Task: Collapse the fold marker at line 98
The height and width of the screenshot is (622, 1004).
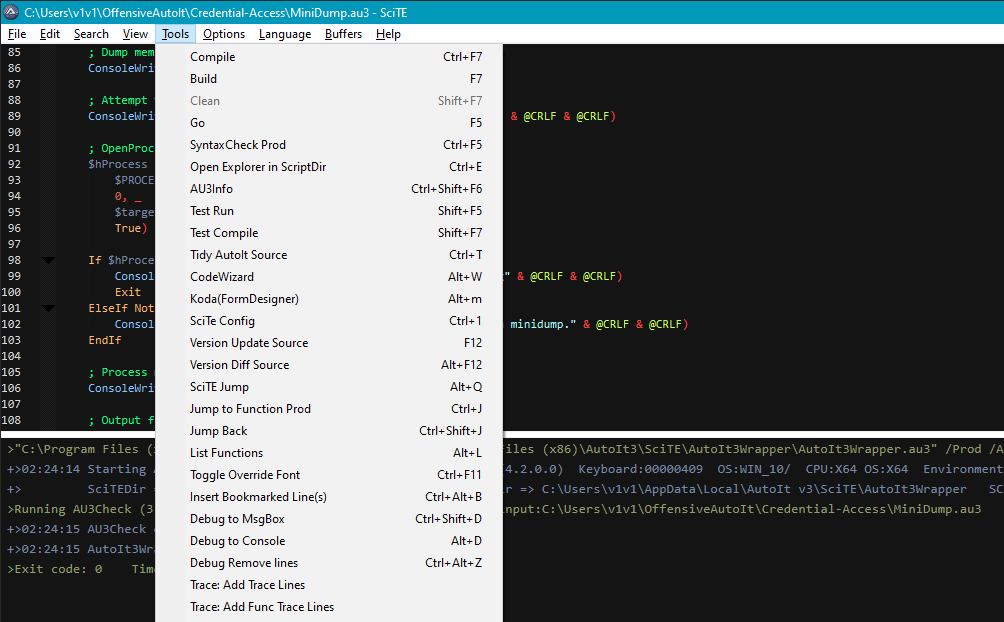Action: (x=48, y=260)
